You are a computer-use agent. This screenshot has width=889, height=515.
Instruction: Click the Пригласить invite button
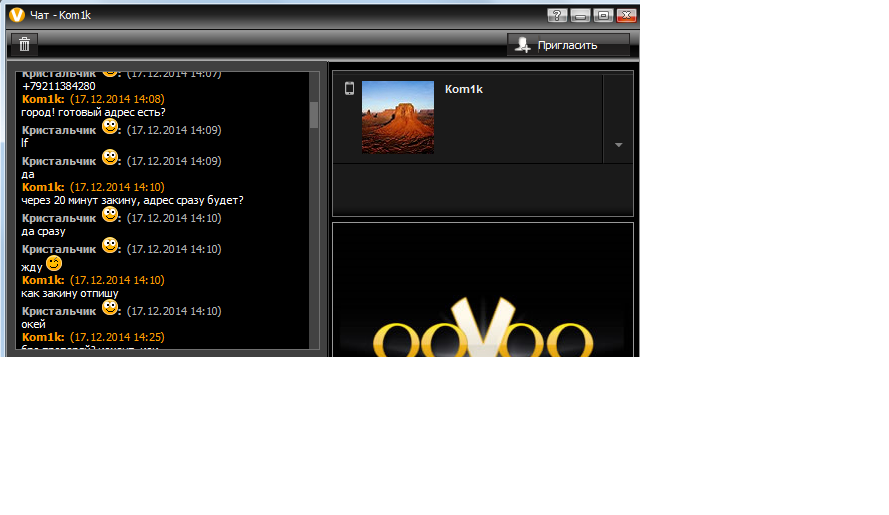pyautogui.click(x=568, y=45)
